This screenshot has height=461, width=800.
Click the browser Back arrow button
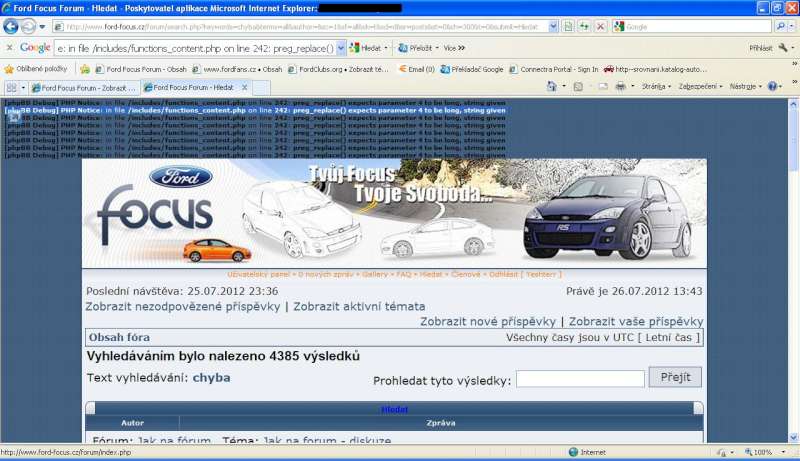(11, 26)
